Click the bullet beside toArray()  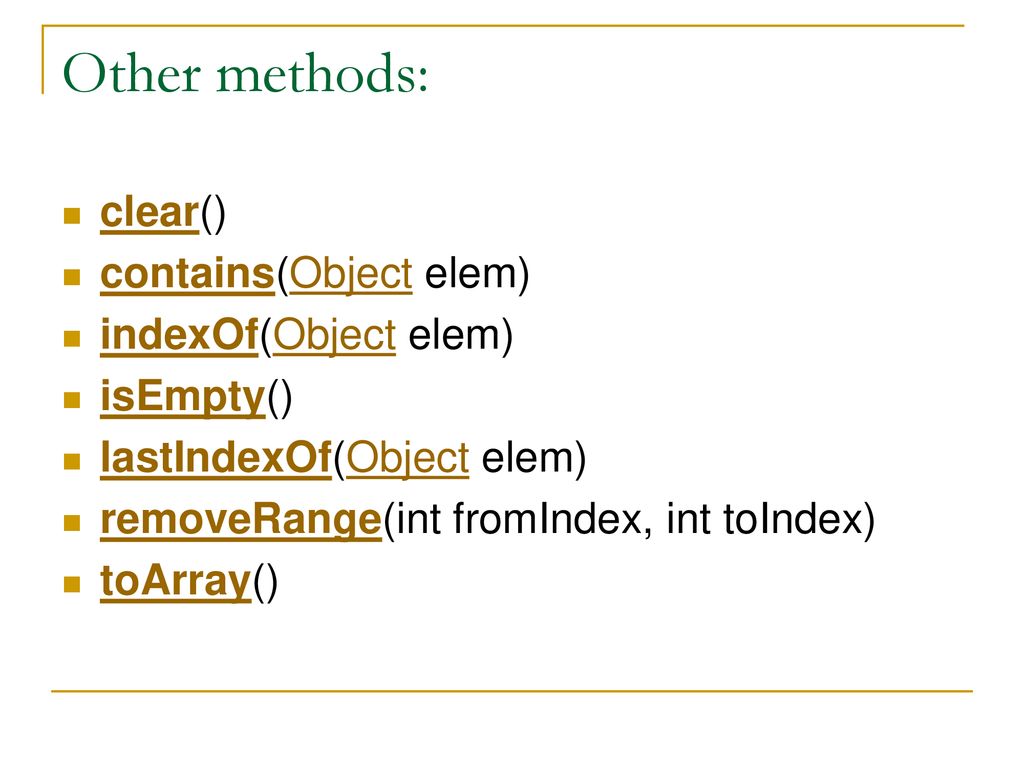(x=72, y=584)
